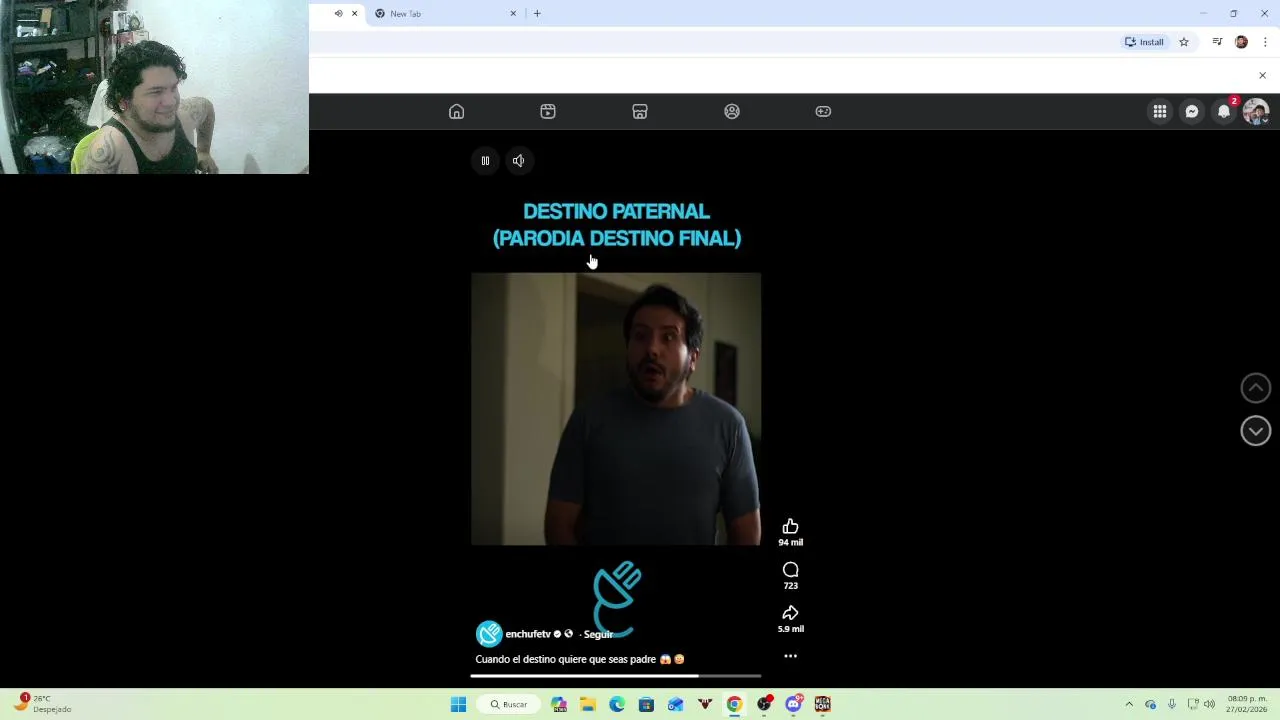Open the clock showing 08:09 p. m.
Image resolution: width=1280 pixels, height=720 pixels.
pyautogui.click(x=1247, y=704)
